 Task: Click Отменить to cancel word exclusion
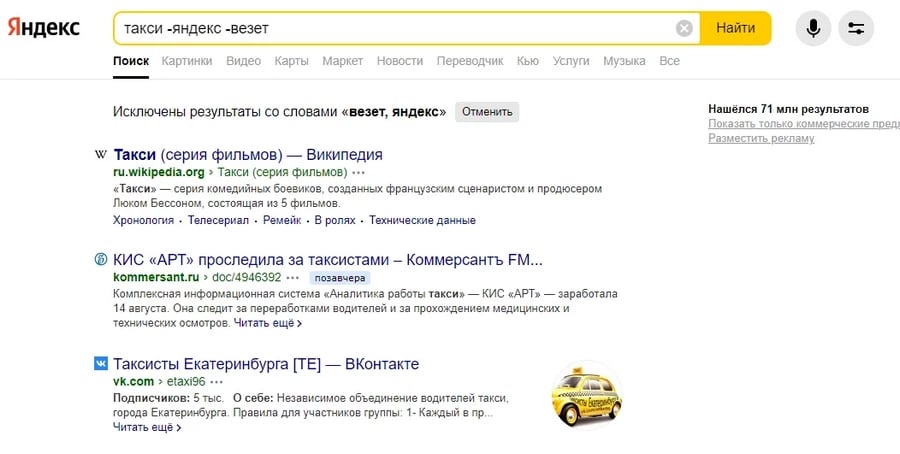click(x=487, y=112)
